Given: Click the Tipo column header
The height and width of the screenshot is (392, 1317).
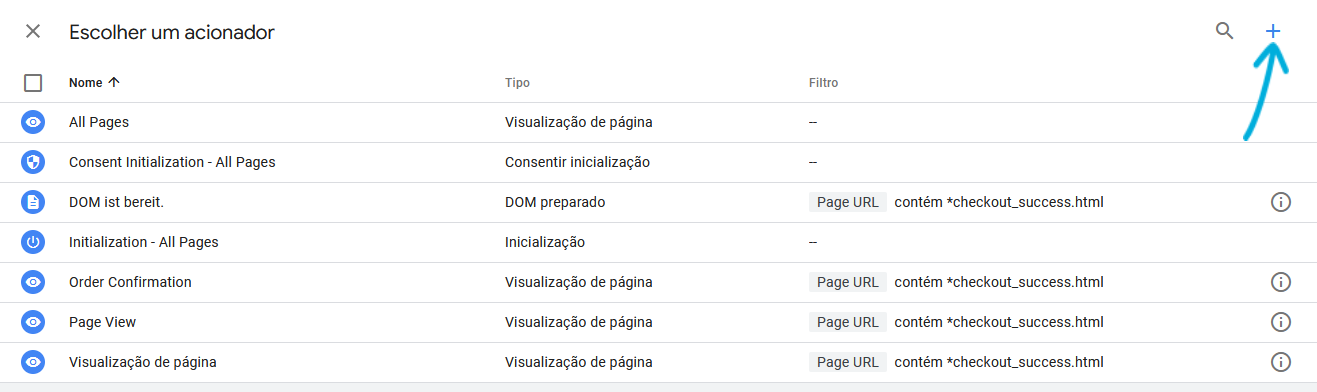Looking at the screenshot, I should [517, 83].
